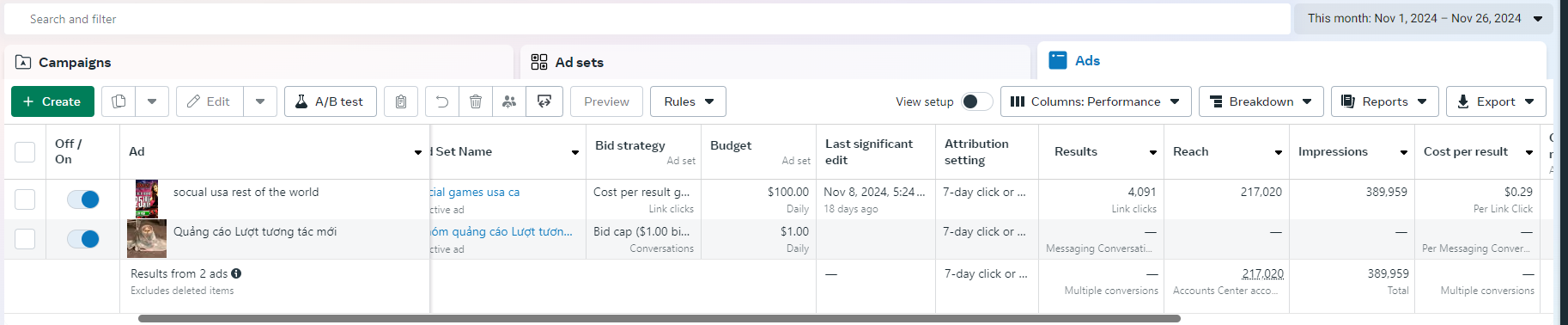
Task: Expand the Edit options dropdown arrow
Action: [x=260, y=101]
